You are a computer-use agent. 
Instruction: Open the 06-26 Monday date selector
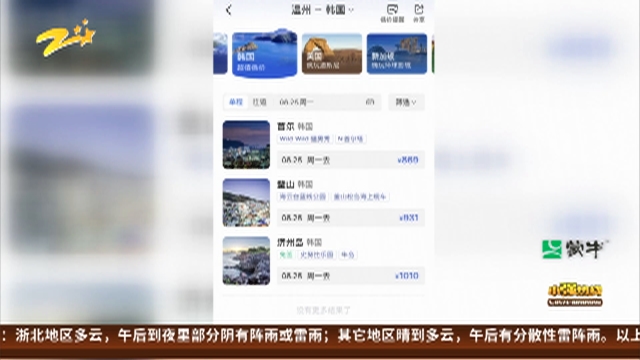tap(327, 102)
